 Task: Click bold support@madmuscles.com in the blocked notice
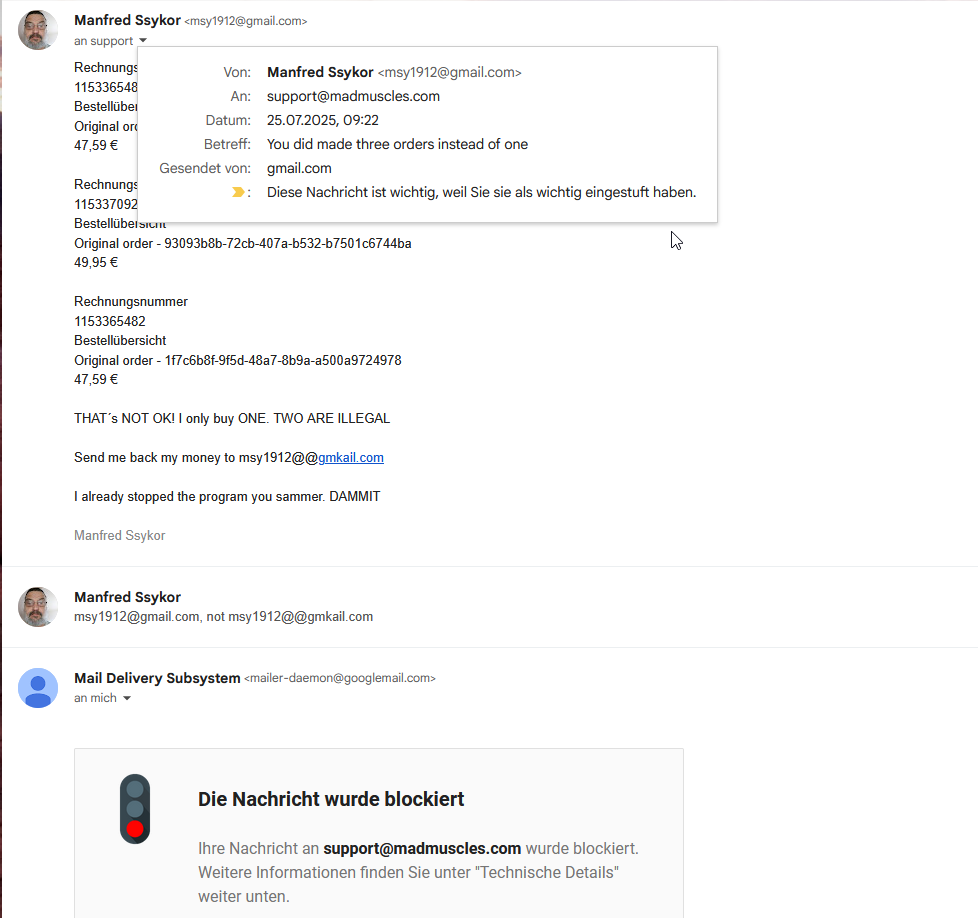coord(422,848)
